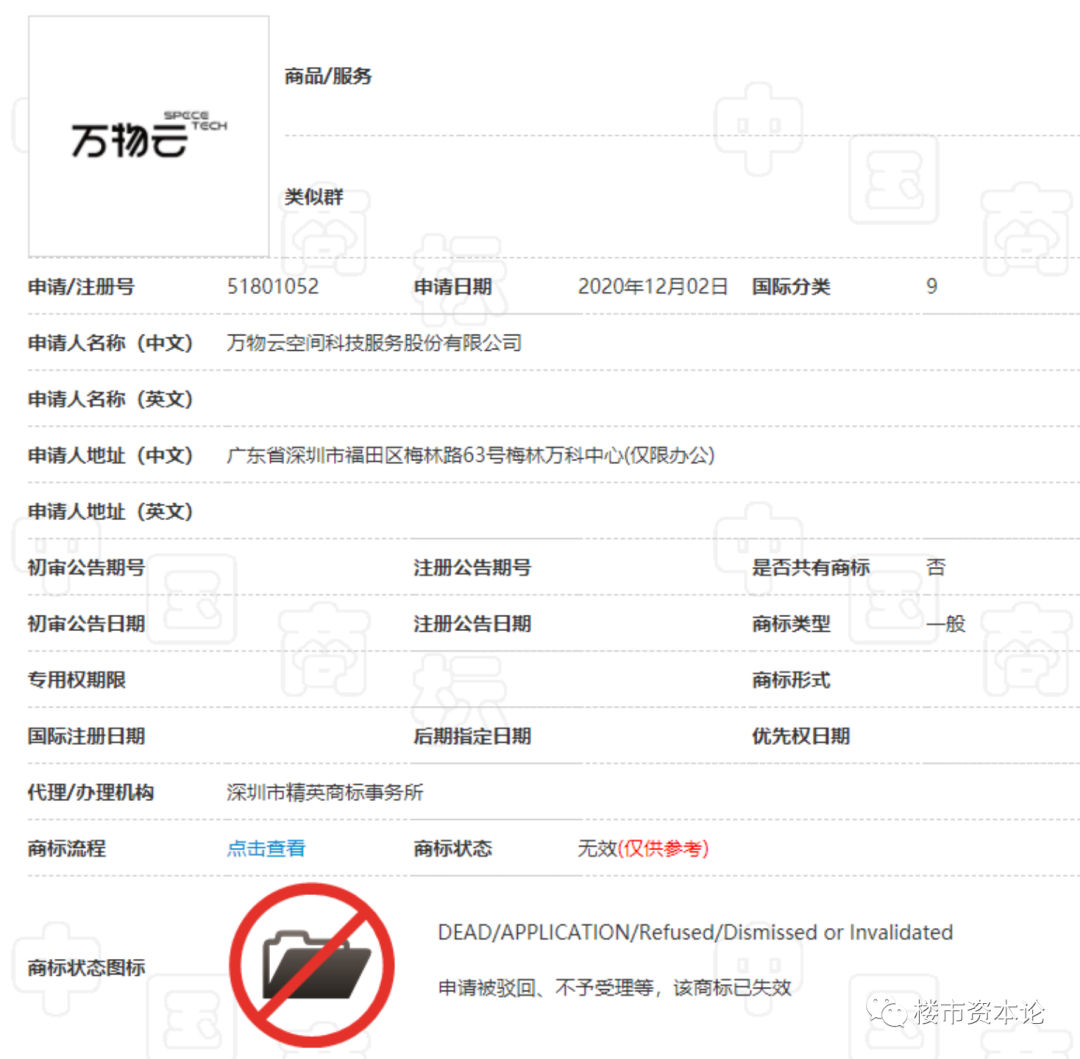Screen dimensions: 1080x1059
Task: Click the 点击查看 trademark process link
Action: pos(266,848)
